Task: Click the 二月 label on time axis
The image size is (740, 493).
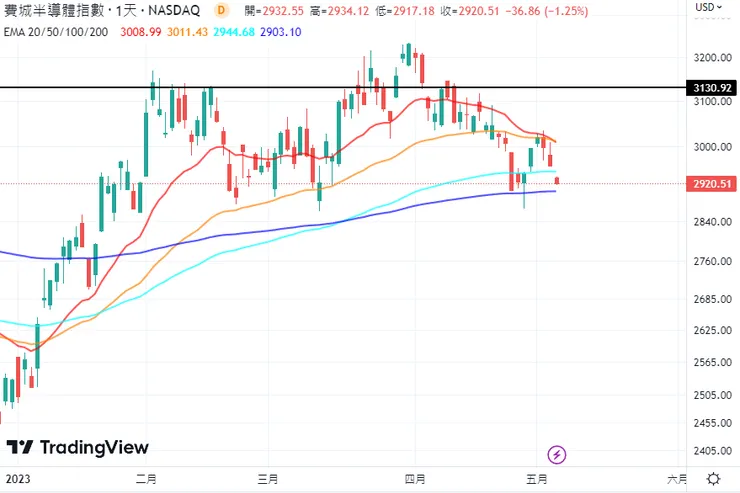Action: pyautogui.click(x=146, y=479)
